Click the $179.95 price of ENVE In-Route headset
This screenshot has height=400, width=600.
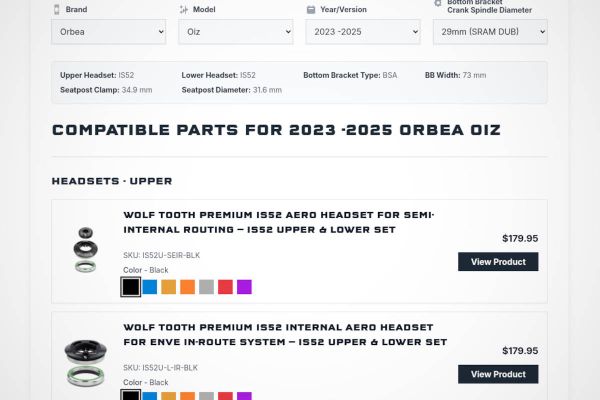[x=520, y=351]
